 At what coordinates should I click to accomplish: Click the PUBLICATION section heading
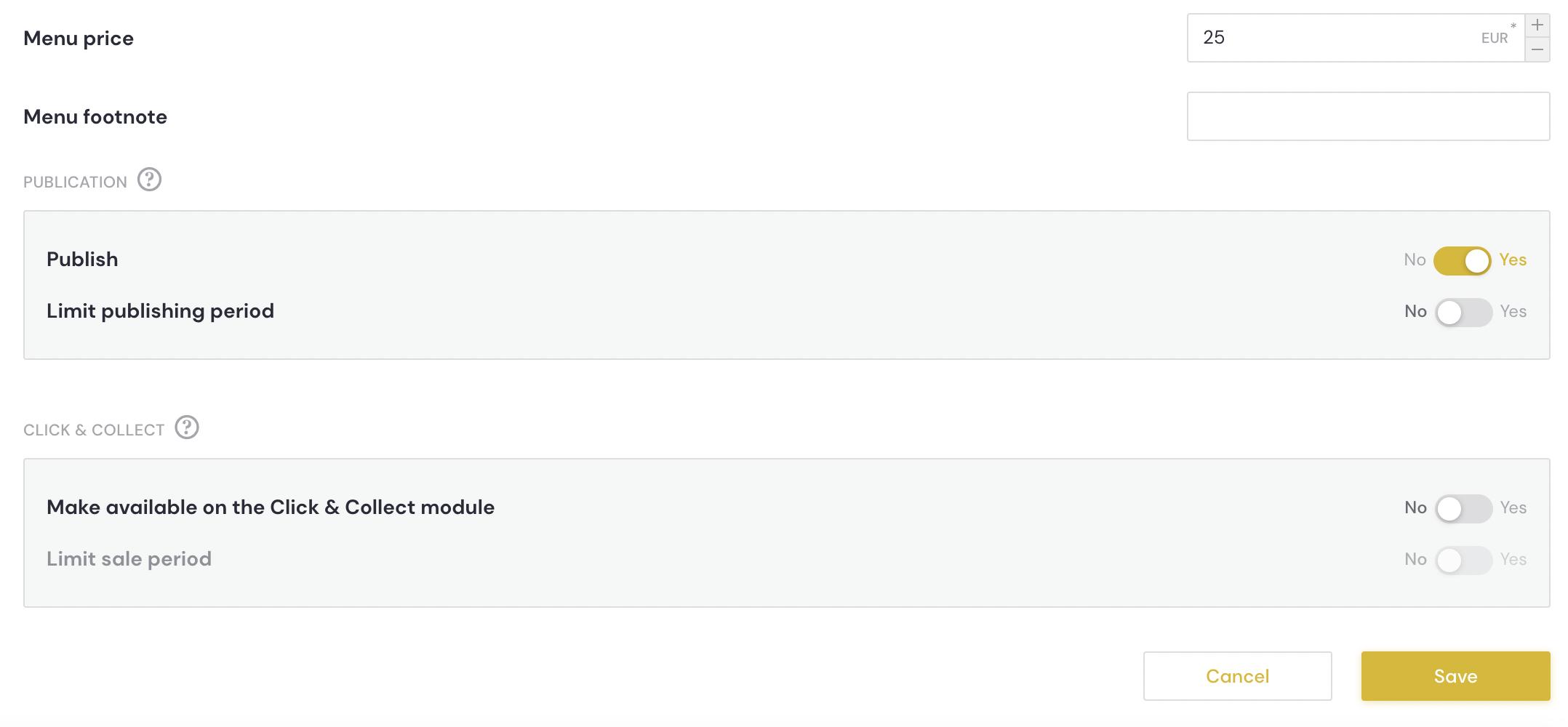click(75, 182)
